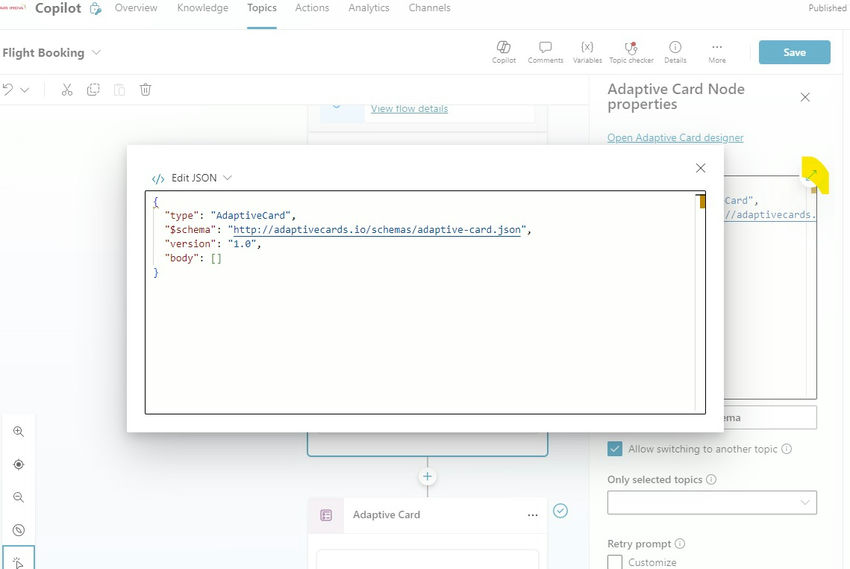Cut the selected node with scissors icon
This screenshot has height=569, width=850.
click(67, 89)
